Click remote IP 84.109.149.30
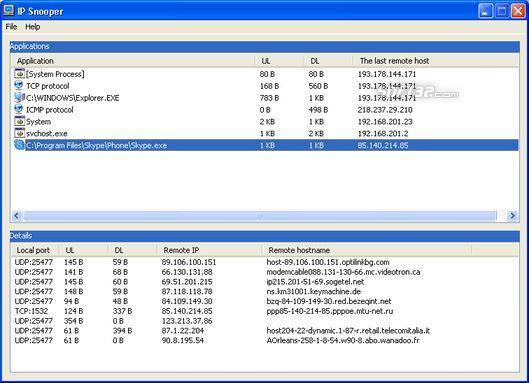 (x=187, y=301)
